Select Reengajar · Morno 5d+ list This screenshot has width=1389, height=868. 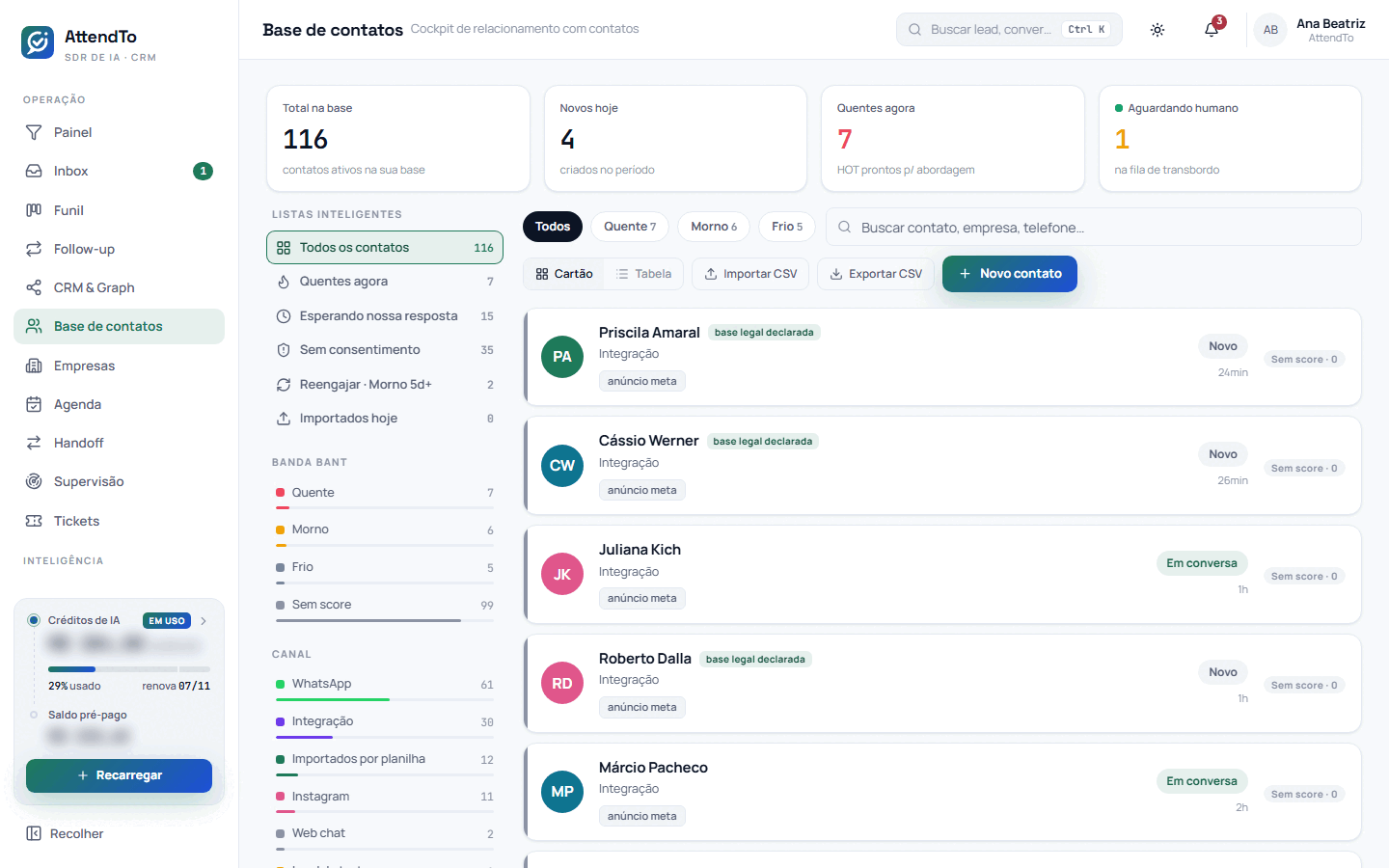[x=385, y=385]
